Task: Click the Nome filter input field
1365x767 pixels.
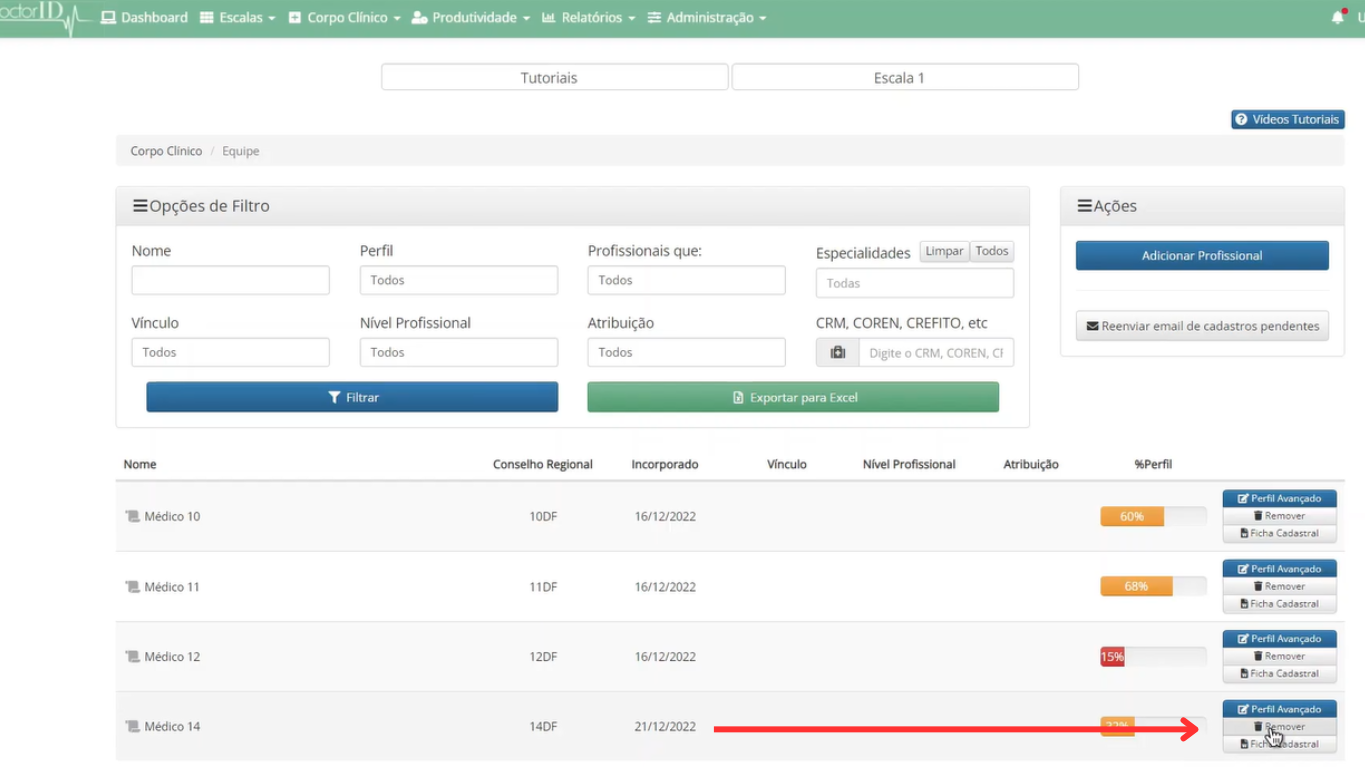Action: 230,280
